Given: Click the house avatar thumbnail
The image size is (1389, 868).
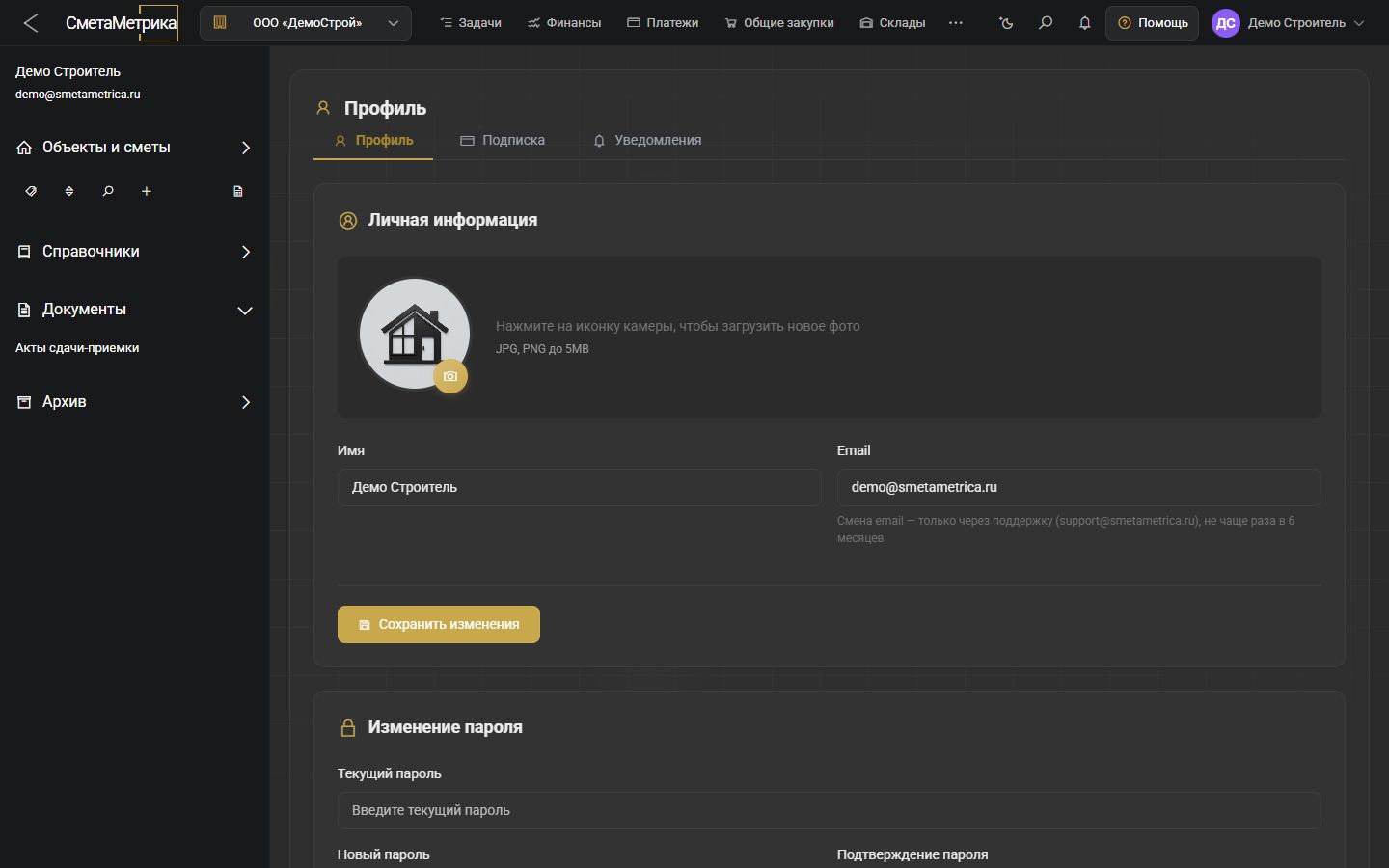Looking at the screenshot, I should click(415, 334).
